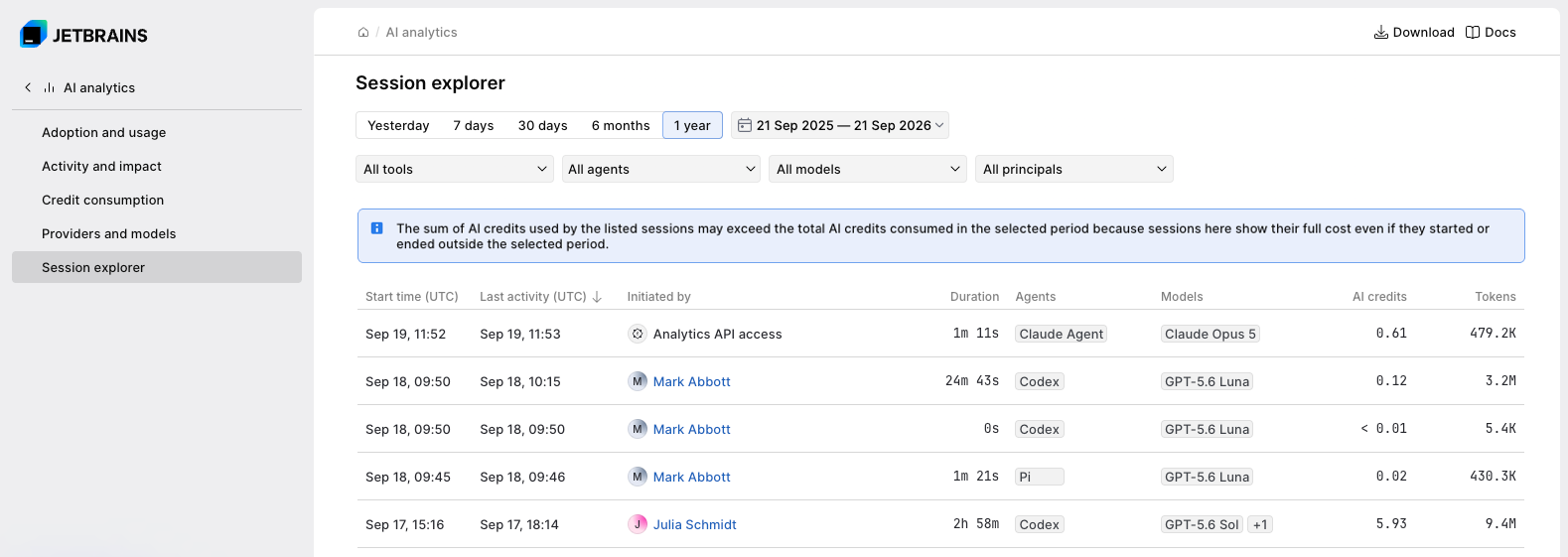Click the GPT-5.6 Sol model tag
Image resolution: width=1568 pixels, height=557 pixels.
pyautogui.click(x=1202, y=524)
